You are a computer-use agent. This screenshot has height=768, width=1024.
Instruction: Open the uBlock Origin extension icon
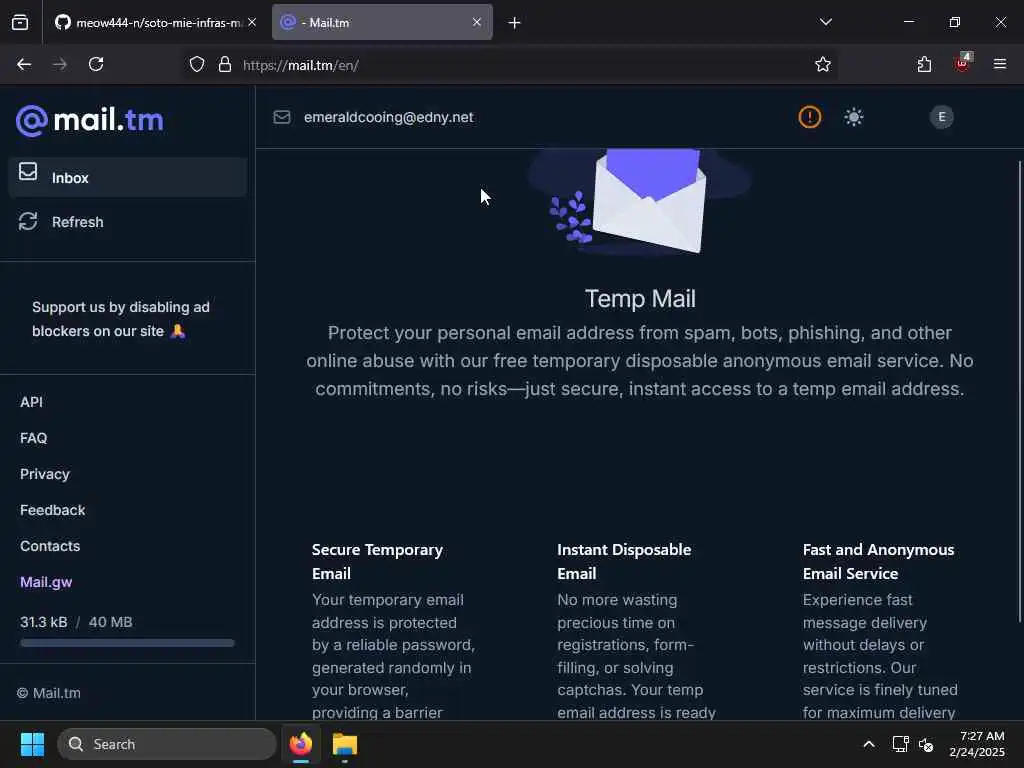click(x=963, y=63)
